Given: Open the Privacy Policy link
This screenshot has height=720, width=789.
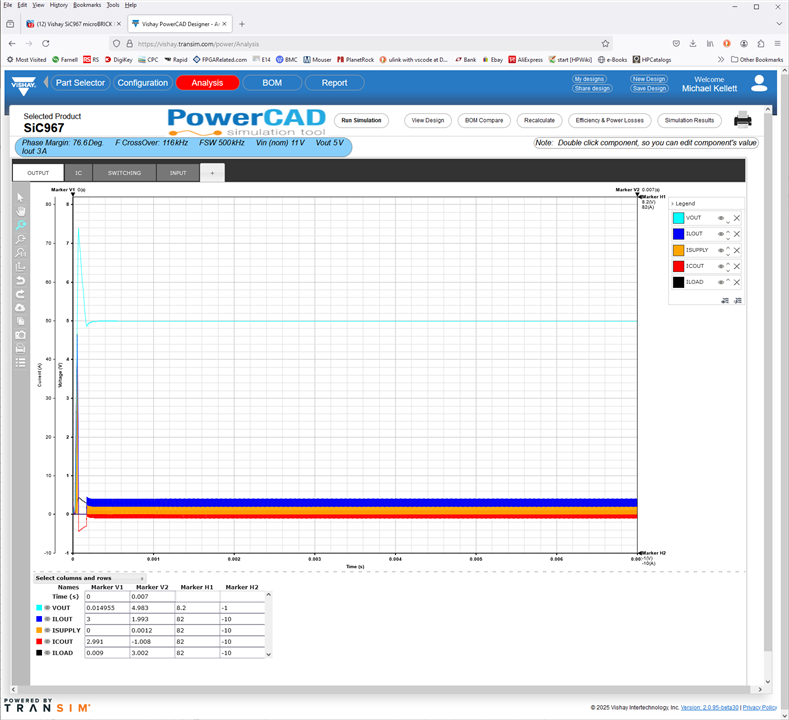Looking at the screenshot, I should point(759,707).
